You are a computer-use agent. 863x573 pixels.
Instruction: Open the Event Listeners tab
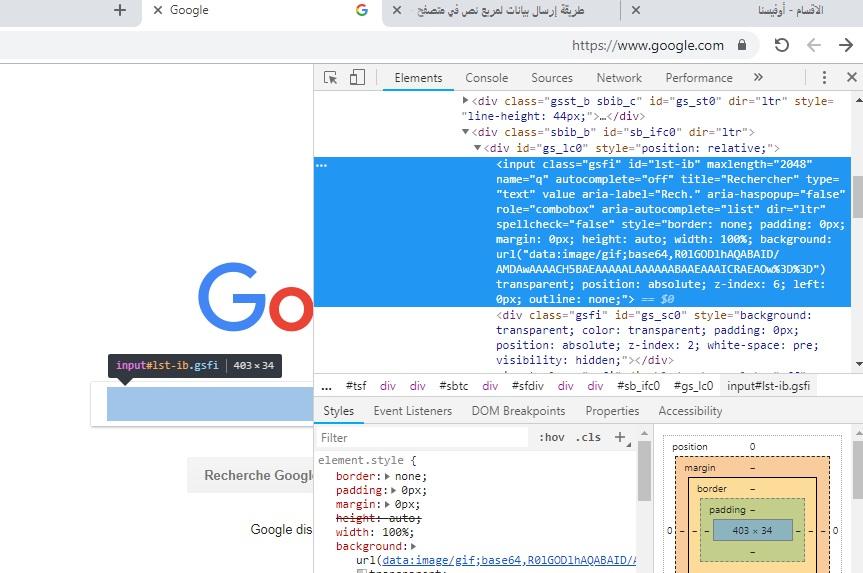click(412, 411)
